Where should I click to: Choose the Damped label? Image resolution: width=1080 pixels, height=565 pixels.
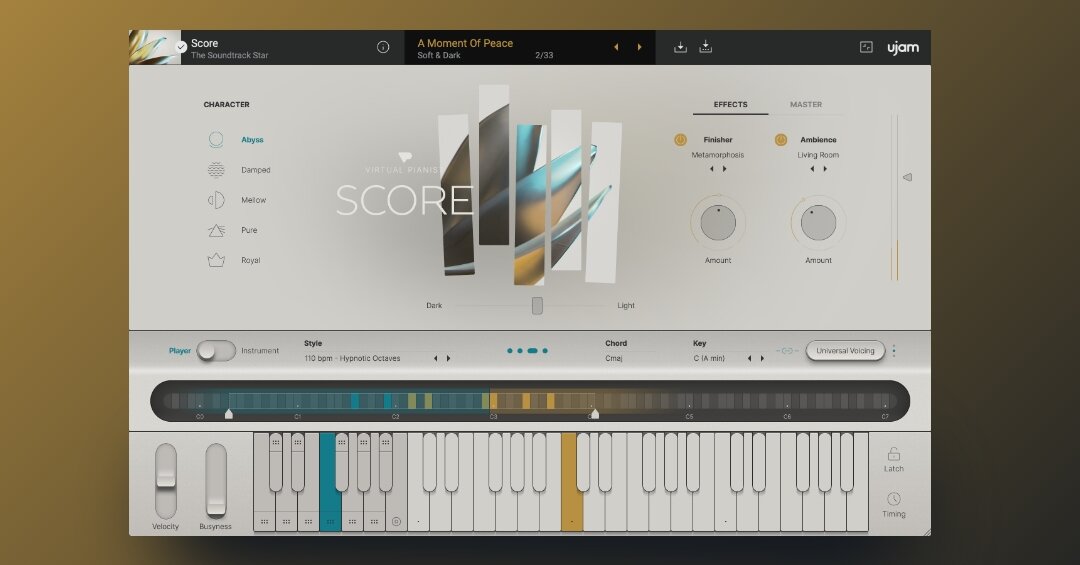[256, 170]
